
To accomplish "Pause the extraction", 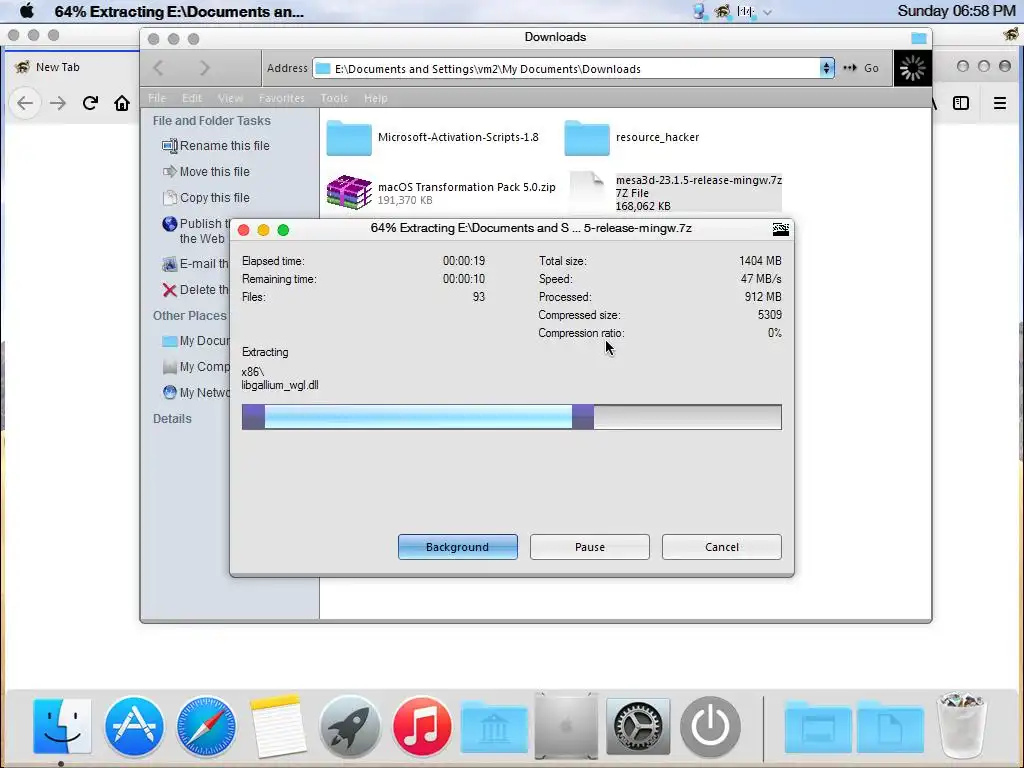I will pos(590,547).
